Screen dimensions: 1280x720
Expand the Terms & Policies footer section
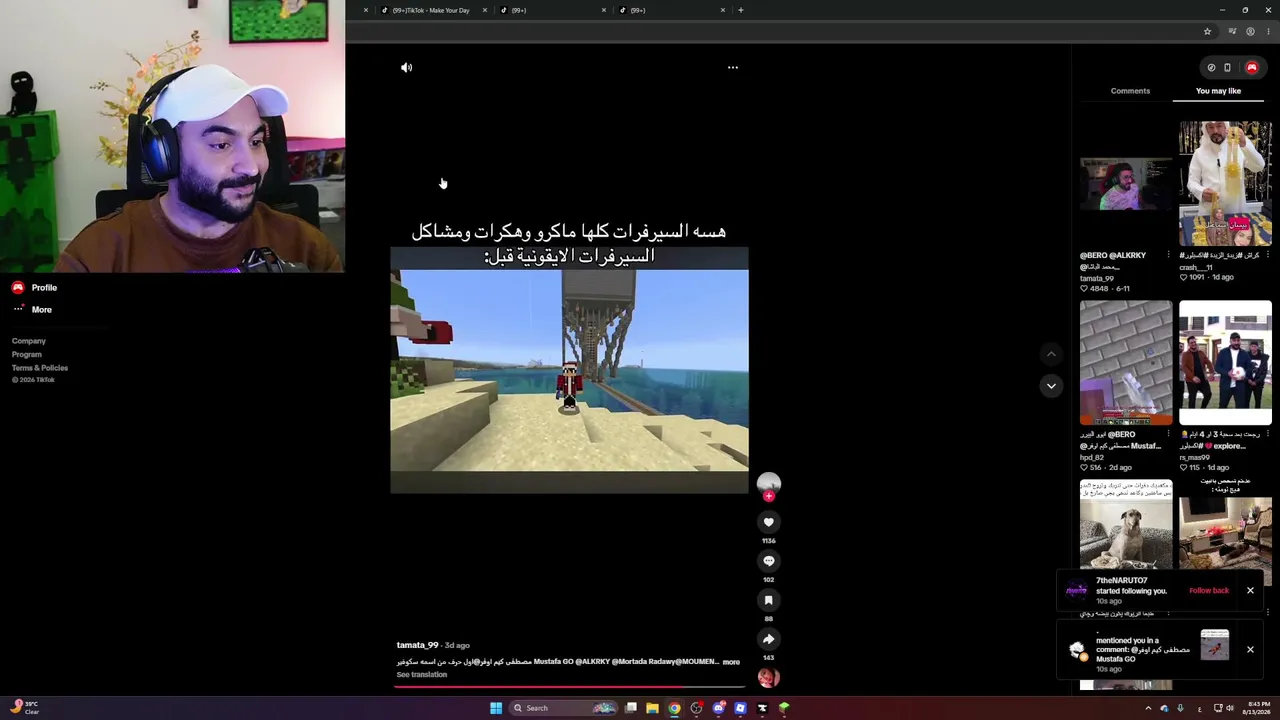pos(40,368)
